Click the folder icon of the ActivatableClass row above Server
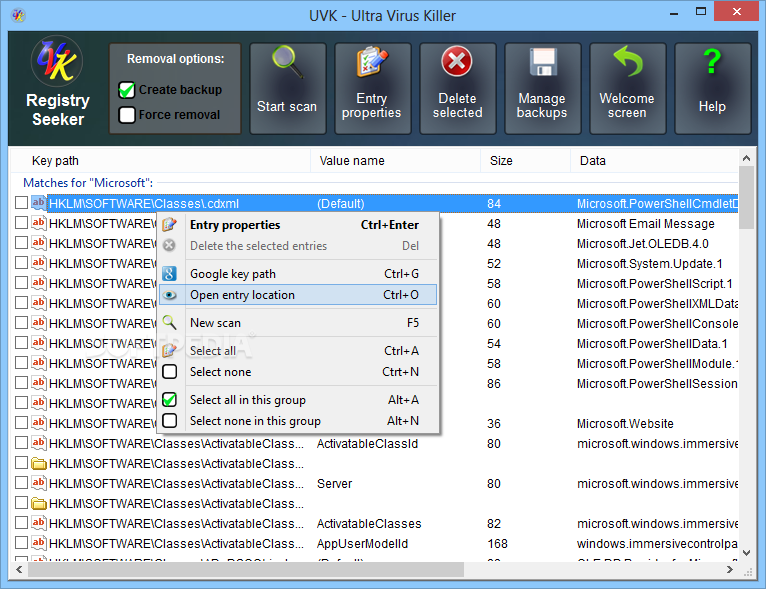766x589 pixels. (x=39, y=463)
